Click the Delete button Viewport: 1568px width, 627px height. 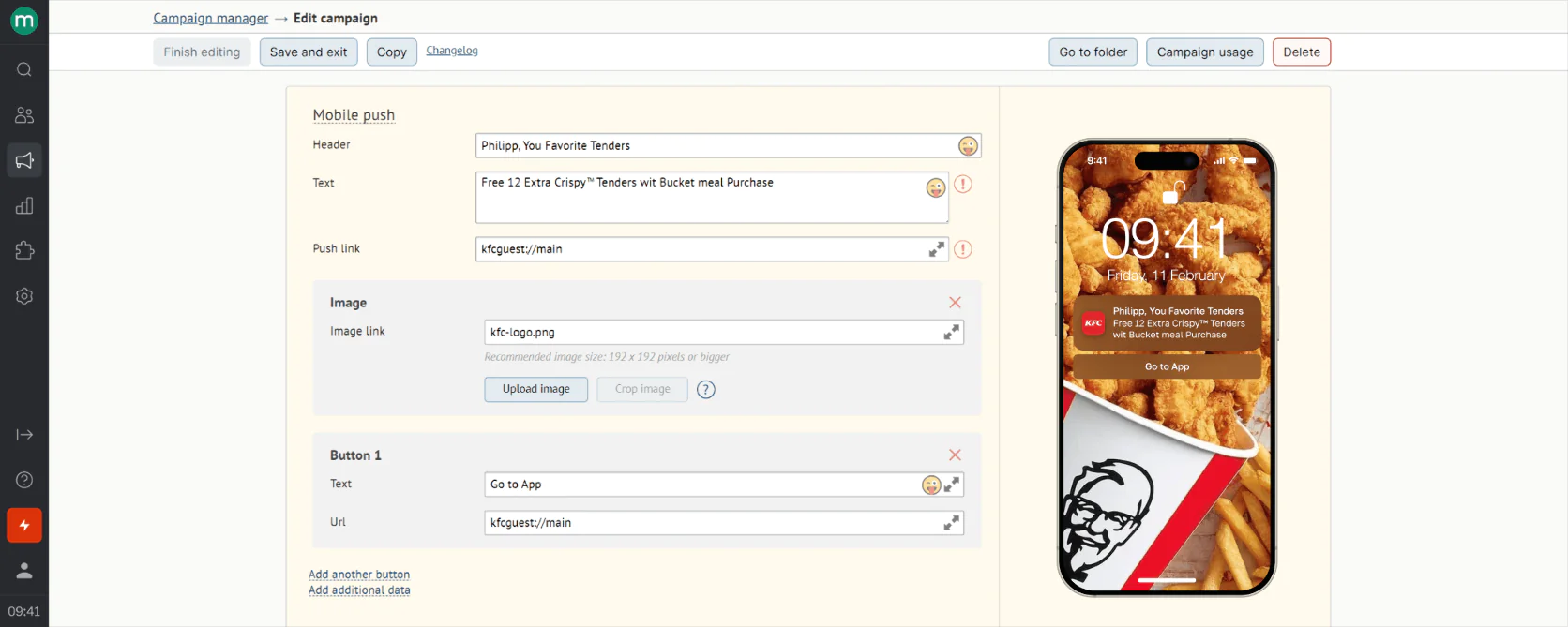[x=1302, y=52]
